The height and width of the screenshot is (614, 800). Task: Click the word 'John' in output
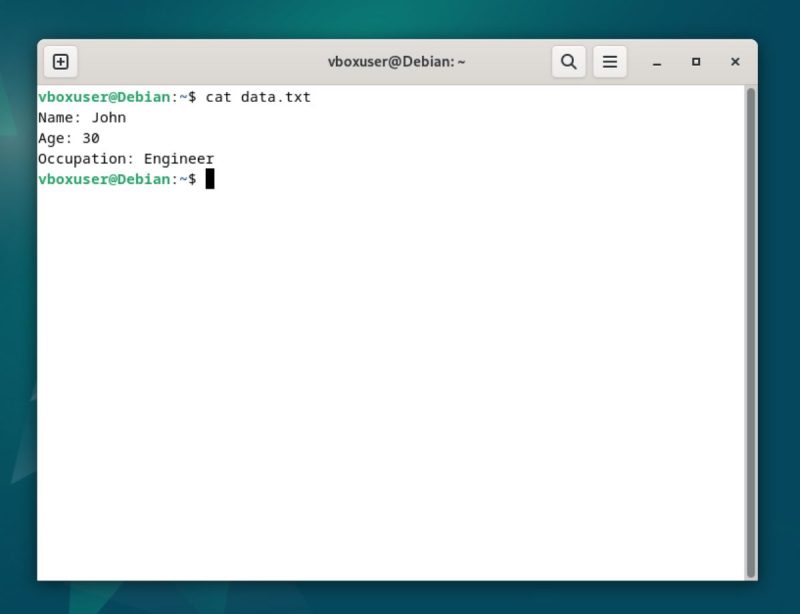pyautogui.click(x=109, y=118)
